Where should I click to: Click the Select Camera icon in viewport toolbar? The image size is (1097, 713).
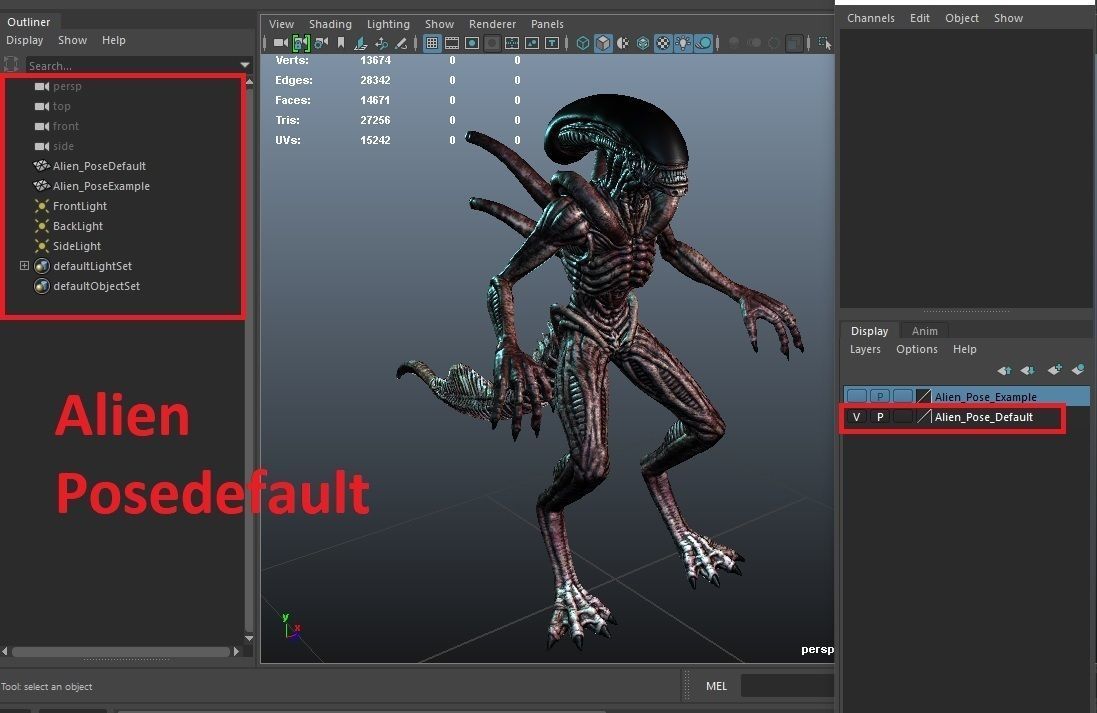click(x=281, y=43)
